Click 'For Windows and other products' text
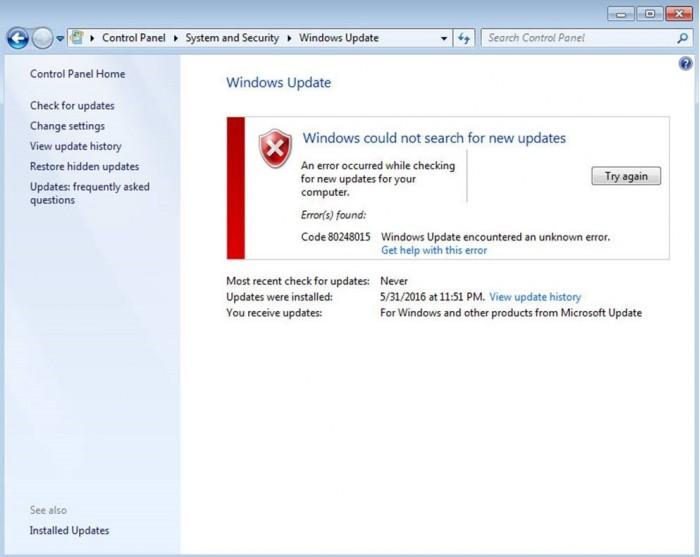 tap(511, 313)
